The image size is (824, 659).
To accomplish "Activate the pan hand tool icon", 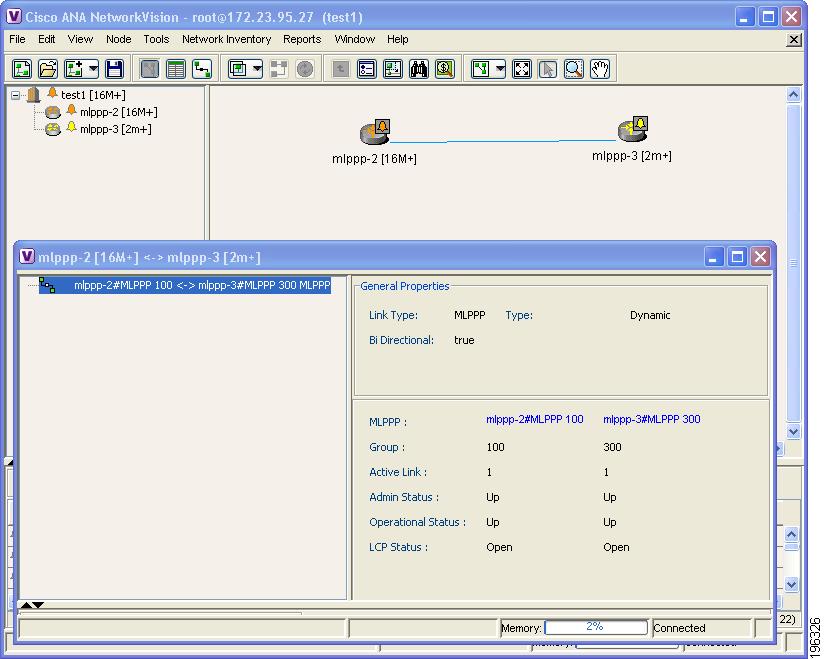I will pos(600,69).
